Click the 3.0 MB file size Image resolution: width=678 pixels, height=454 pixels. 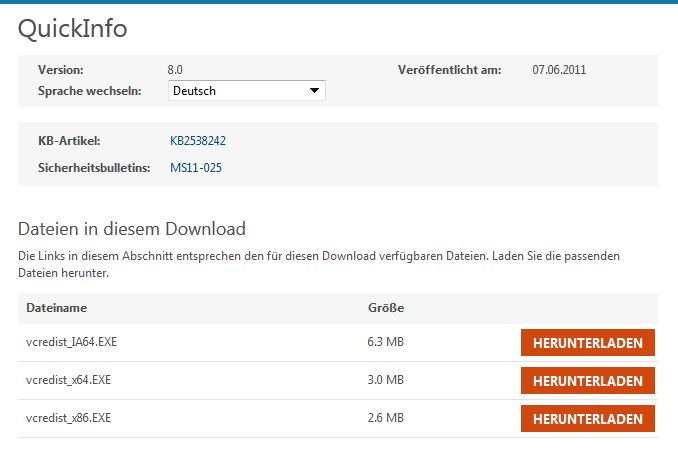coord(385,380)
